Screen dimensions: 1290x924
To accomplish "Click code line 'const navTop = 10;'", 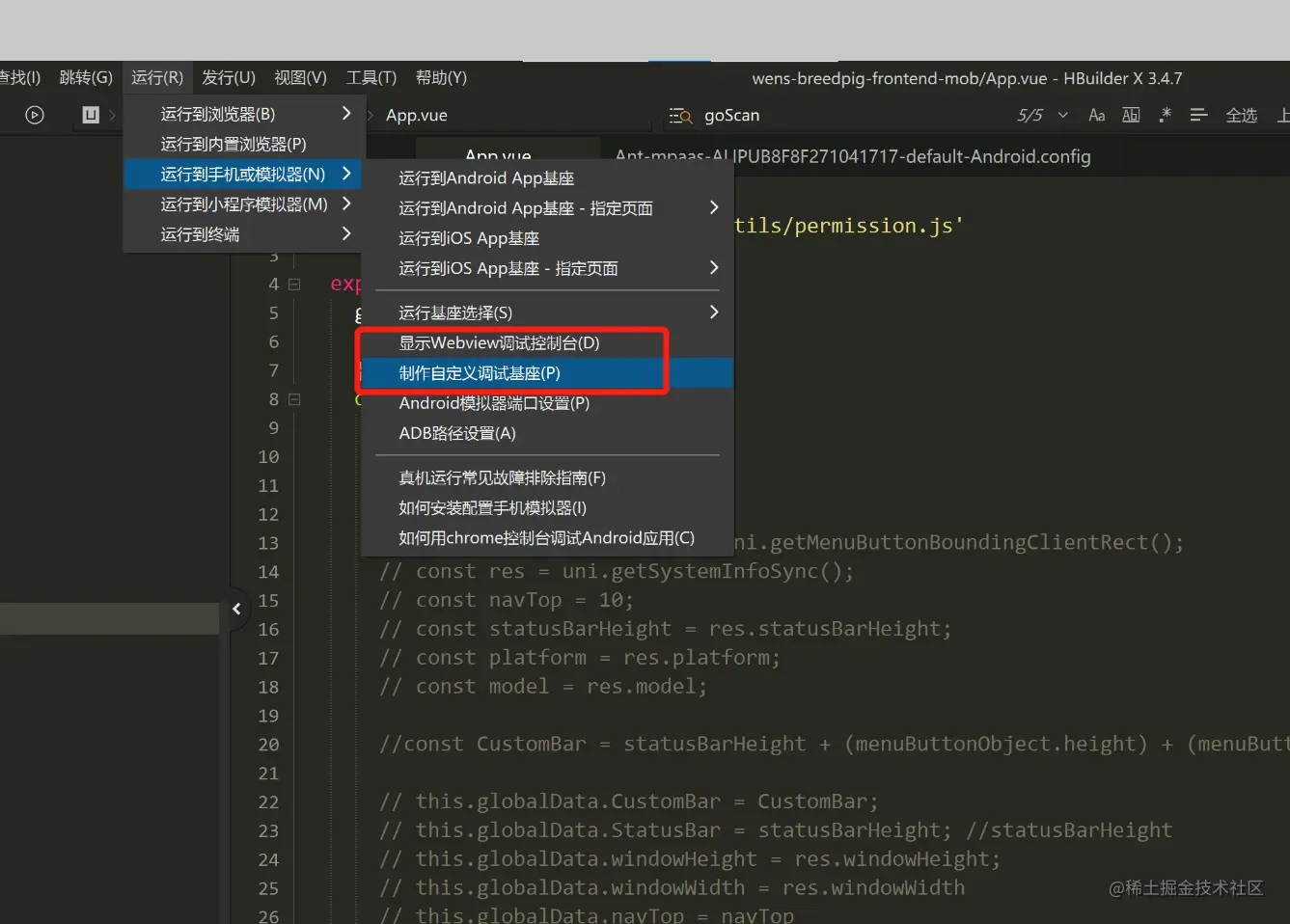I will (x=507, y=600).
